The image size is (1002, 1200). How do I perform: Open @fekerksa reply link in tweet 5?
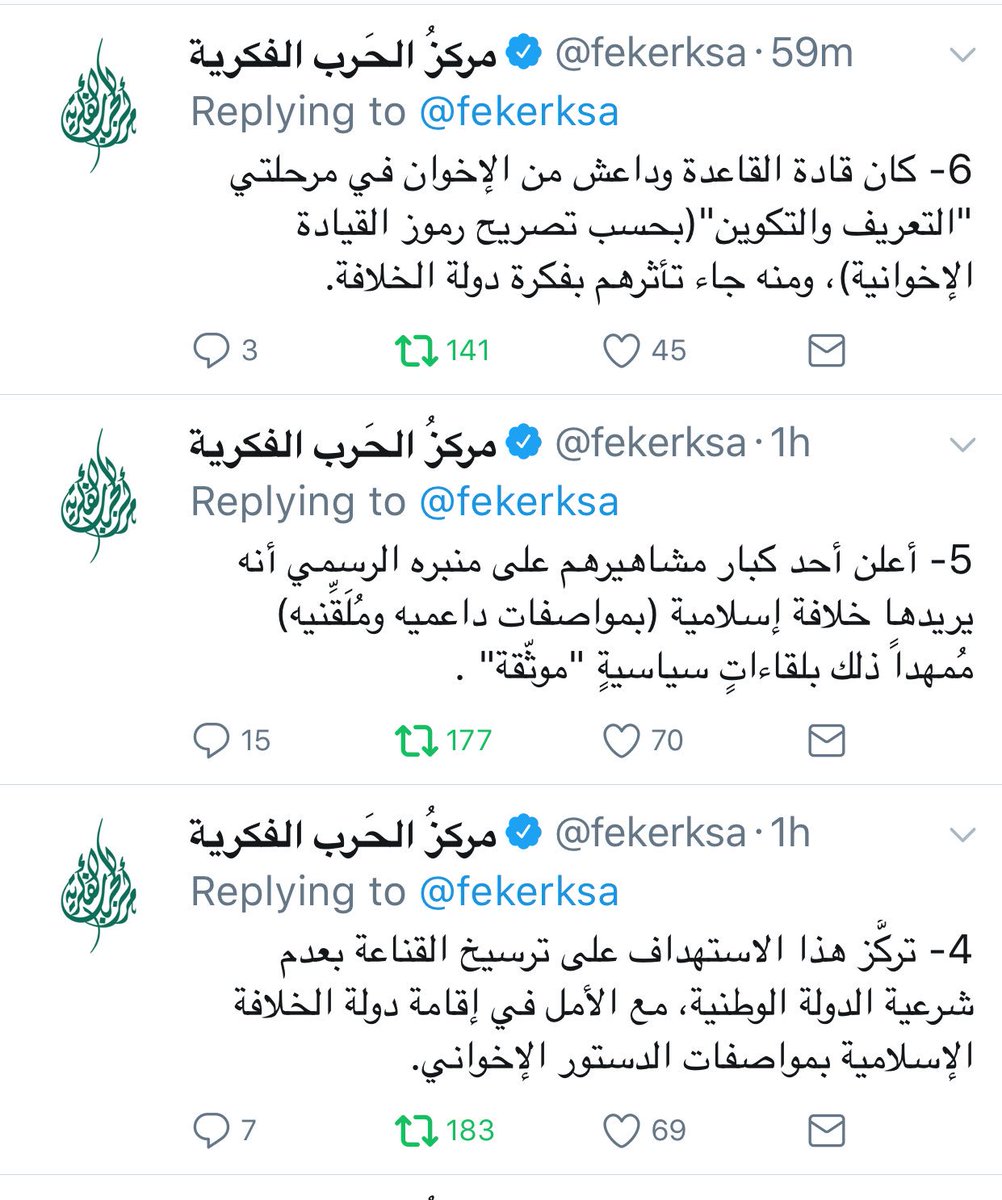519,502
